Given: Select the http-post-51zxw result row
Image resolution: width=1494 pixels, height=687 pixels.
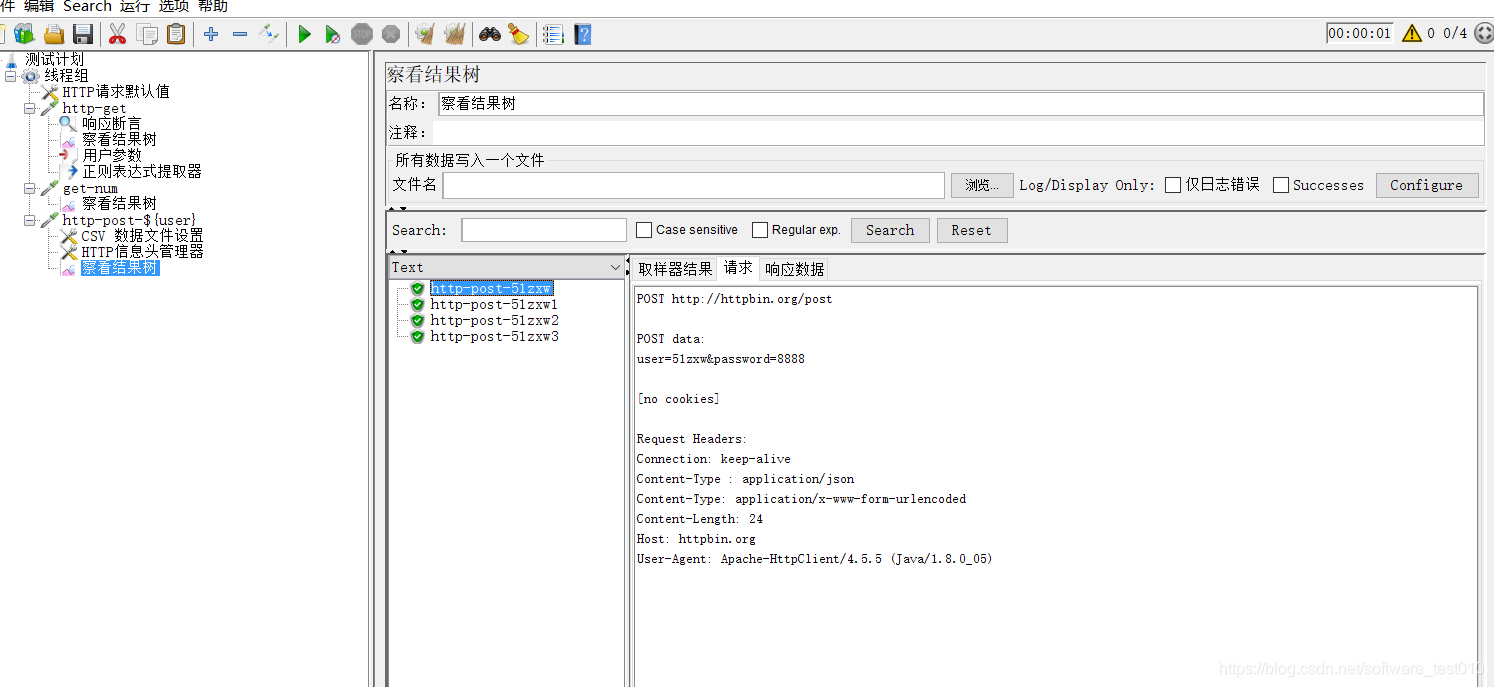Looking at the screenshot, I should coord(491,288).
